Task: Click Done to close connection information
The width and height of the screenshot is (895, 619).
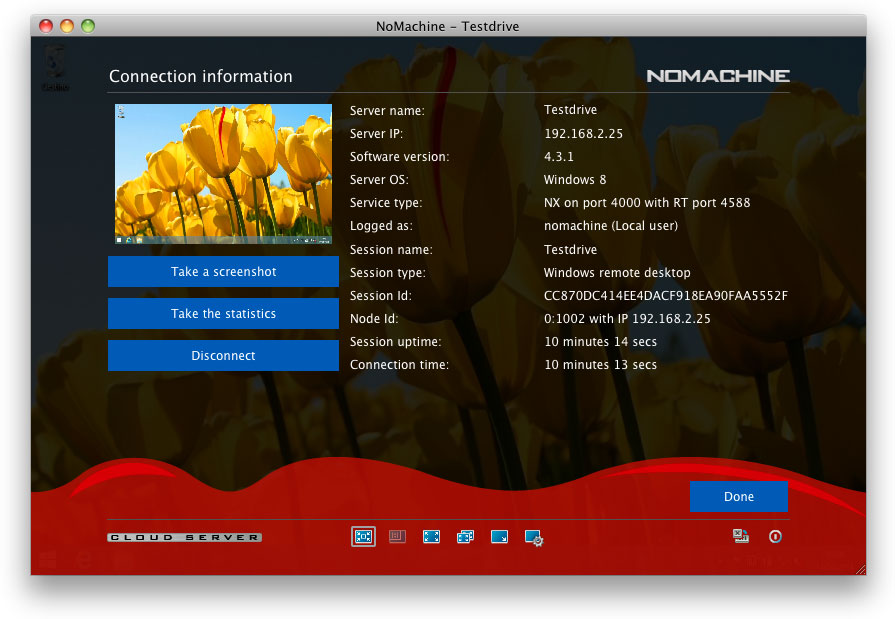Action: [738, 497]
